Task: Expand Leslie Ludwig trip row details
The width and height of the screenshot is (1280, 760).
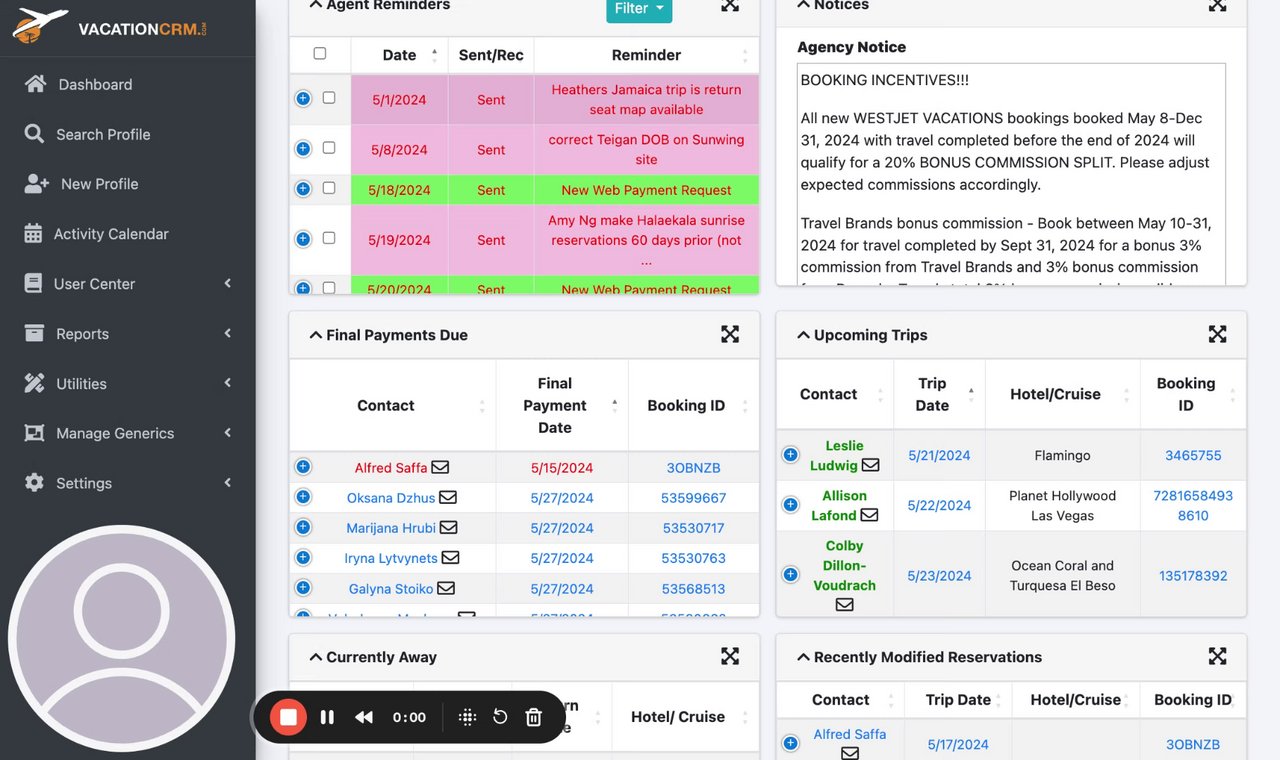Action: tap(790, 455)
